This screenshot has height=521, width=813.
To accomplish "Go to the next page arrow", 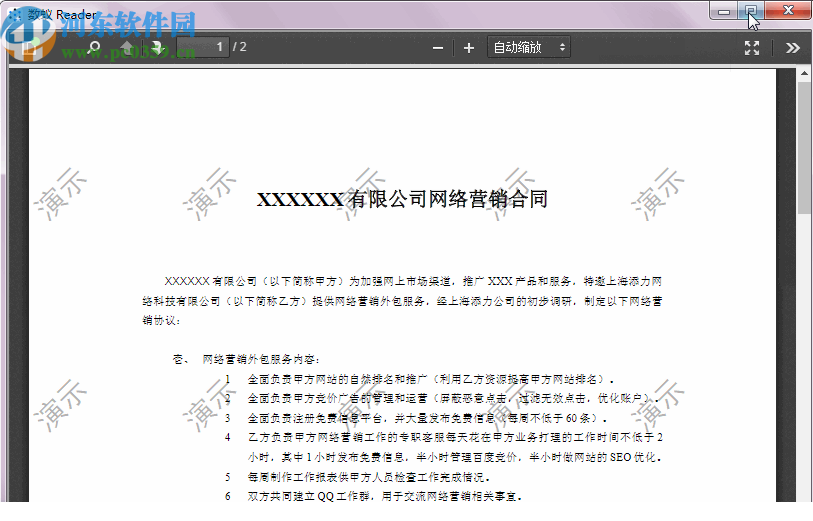I will pos(157,48).
